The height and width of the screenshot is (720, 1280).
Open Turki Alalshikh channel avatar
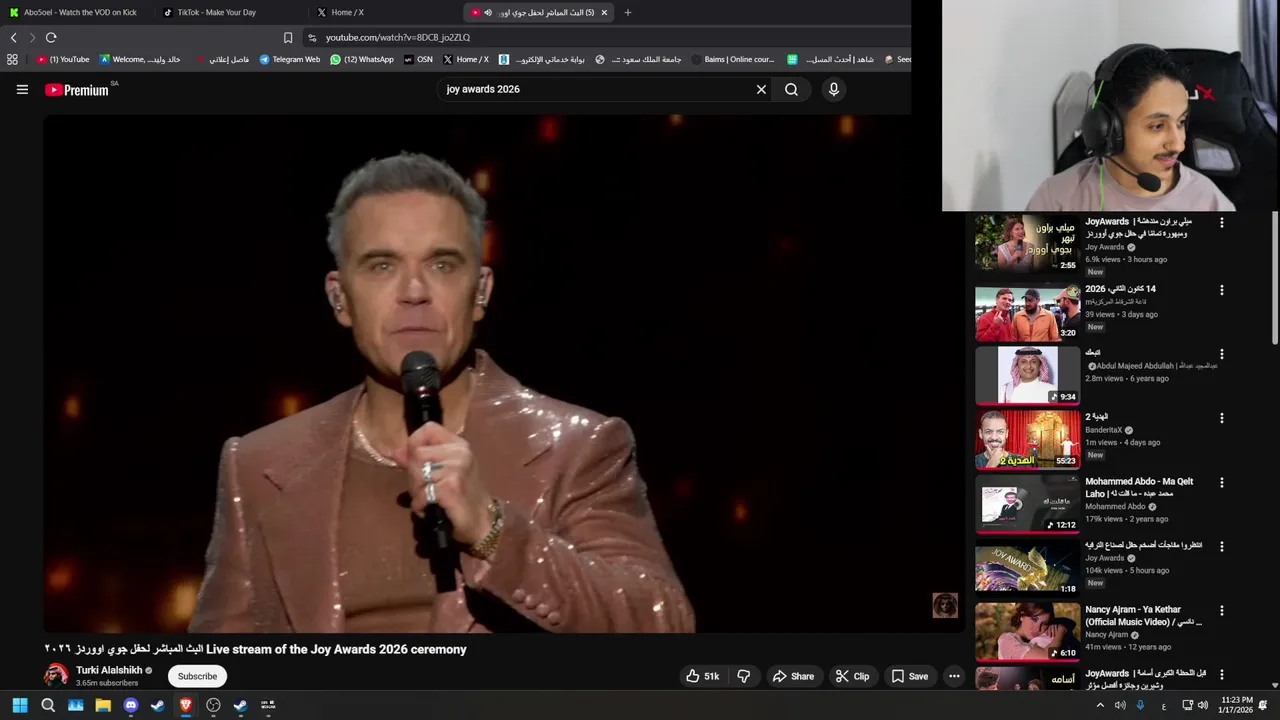pos(57,675)
